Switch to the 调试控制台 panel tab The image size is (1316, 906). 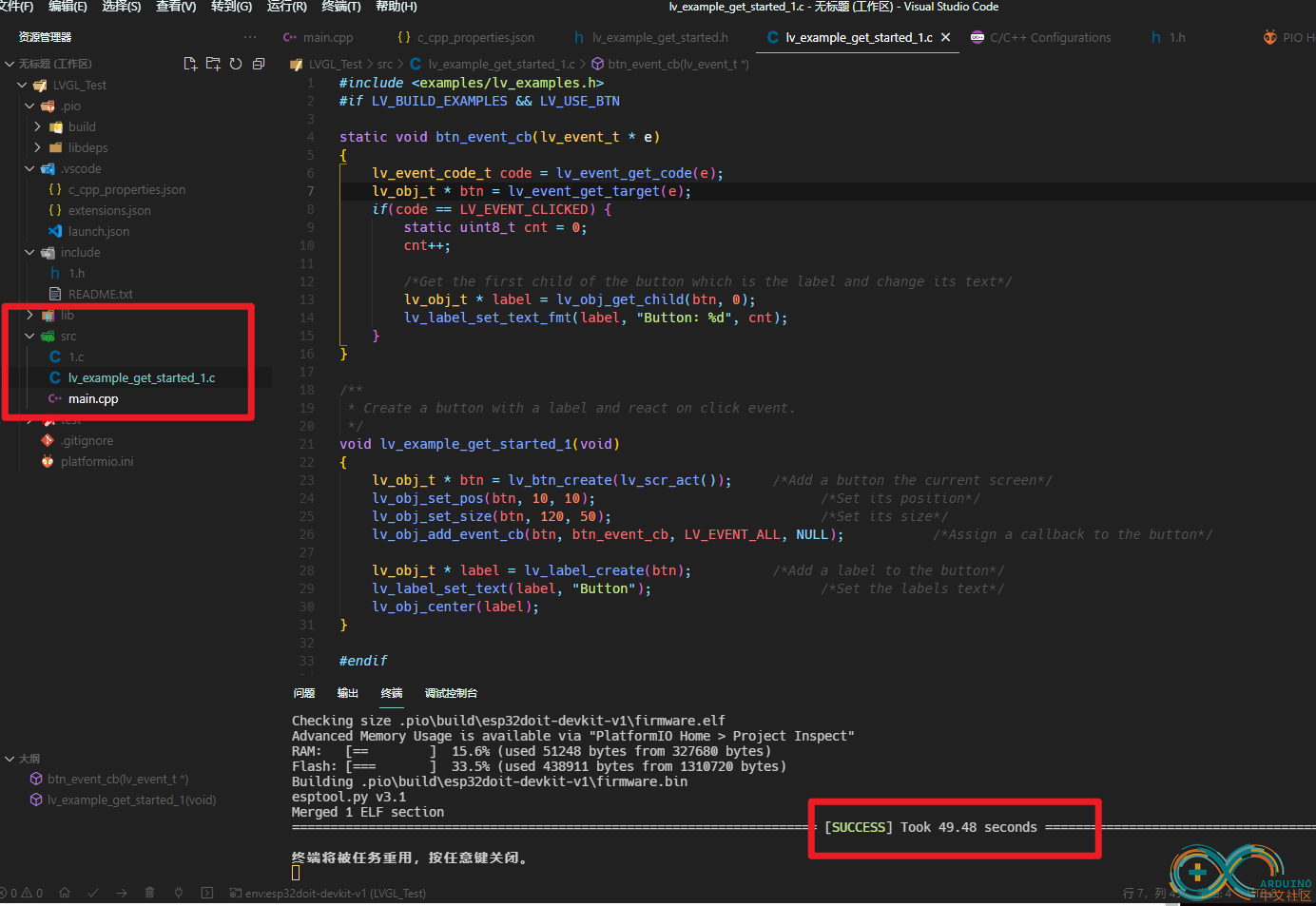click(452, 693)
